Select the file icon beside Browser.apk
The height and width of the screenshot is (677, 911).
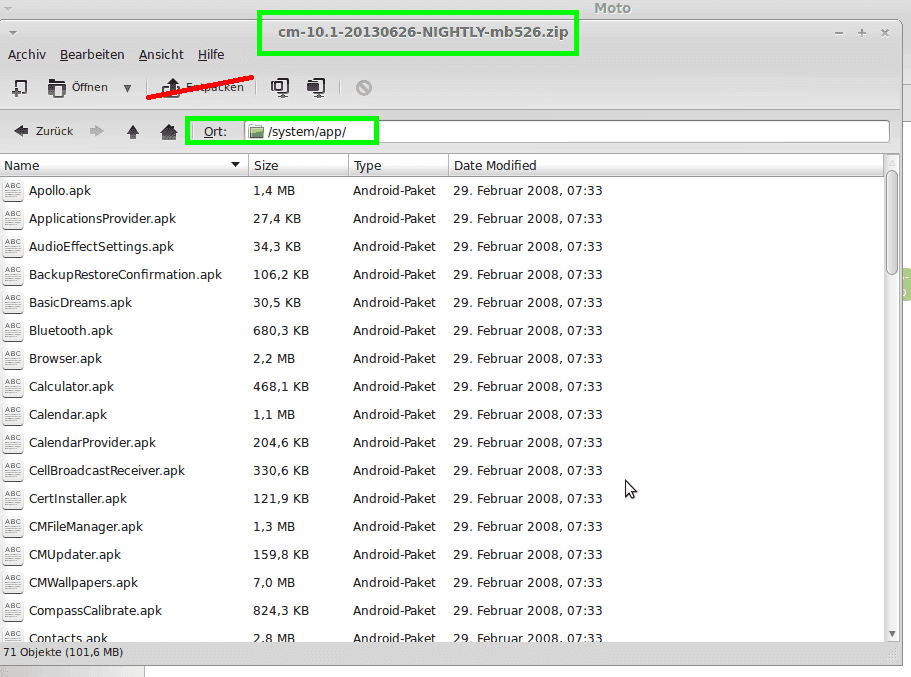point(13,359)
